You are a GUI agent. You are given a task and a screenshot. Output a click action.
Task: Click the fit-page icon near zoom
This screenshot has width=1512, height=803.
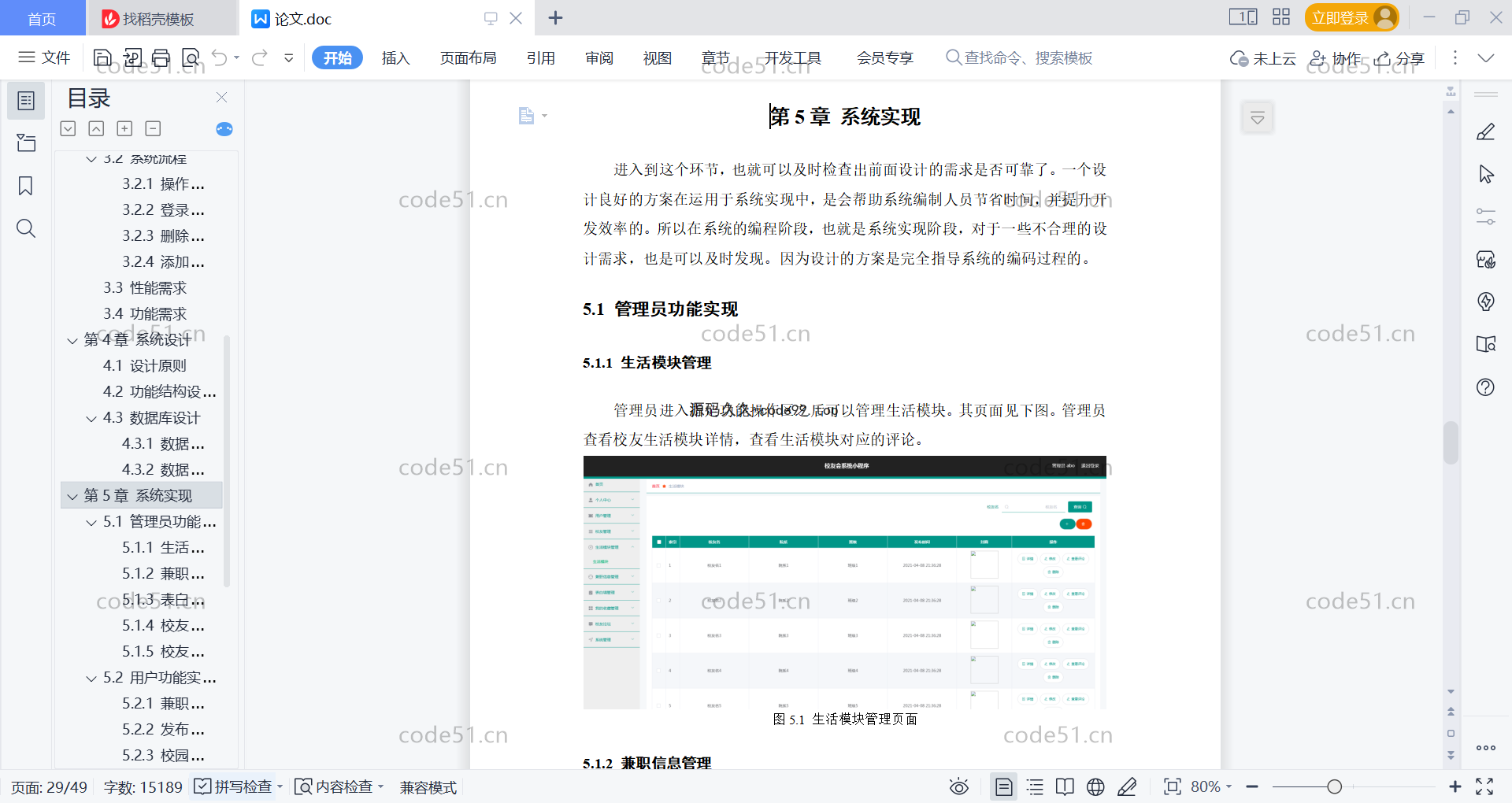[x=1173, y=786]
